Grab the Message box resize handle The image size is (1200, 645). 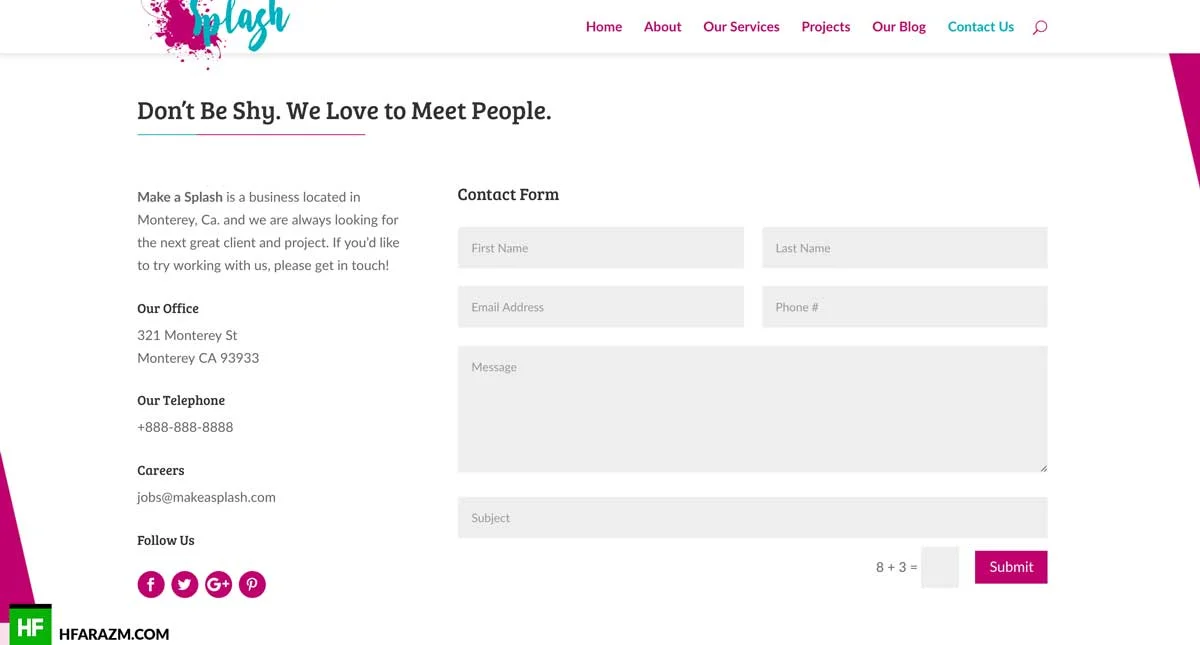tap(1043, 467)
